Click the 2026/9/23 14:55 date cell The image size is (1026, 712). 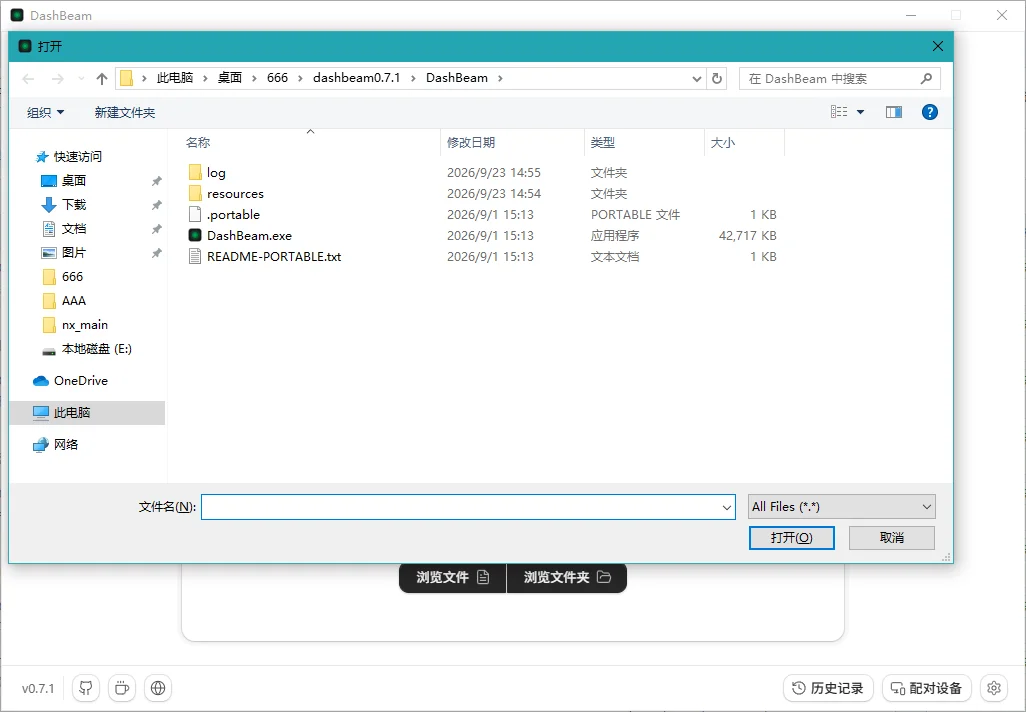coord(493,173)
